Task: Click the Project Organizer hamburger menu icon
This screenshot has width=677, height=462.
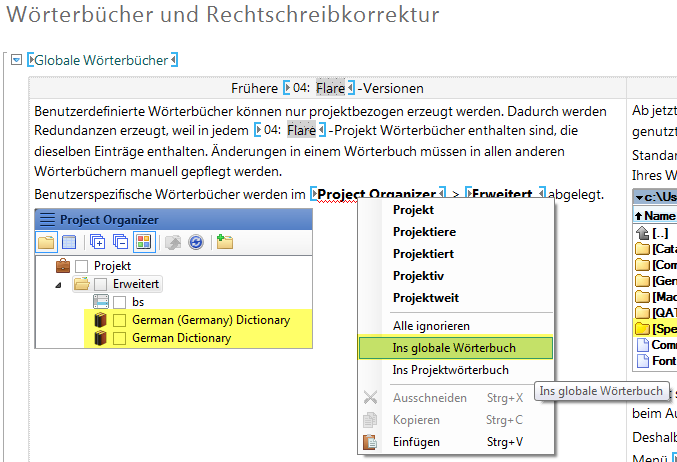Action: (46, 219)
